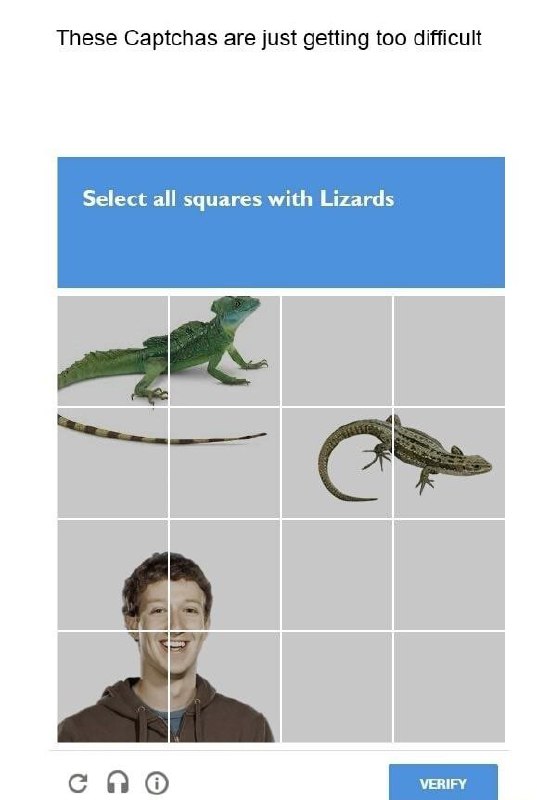Select the empty tile below brown lizard's head
The height and width of the screenshot is (800, 537).
[x=449, y=575]
